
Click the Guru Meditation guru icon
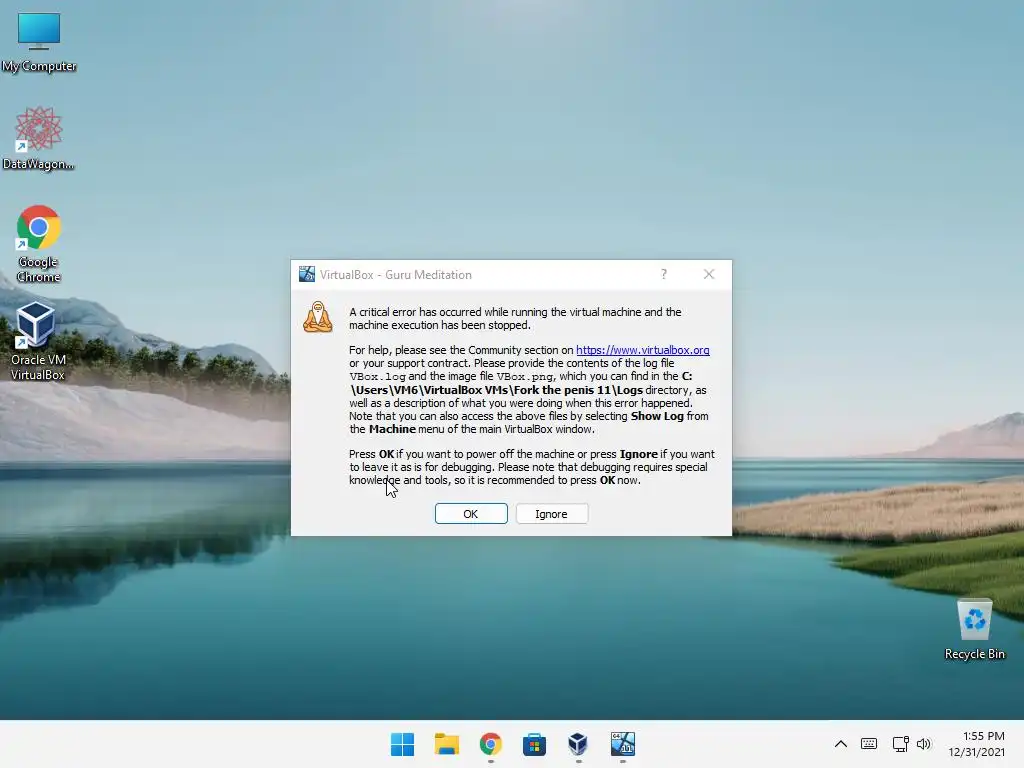click(x=317, y=317)
